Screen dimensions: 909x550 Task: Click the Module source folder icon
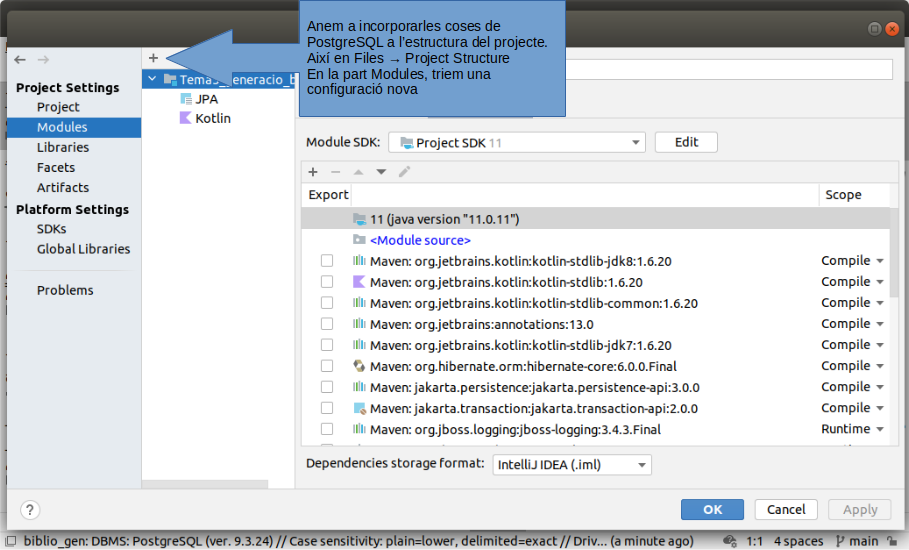coord(359,240)
